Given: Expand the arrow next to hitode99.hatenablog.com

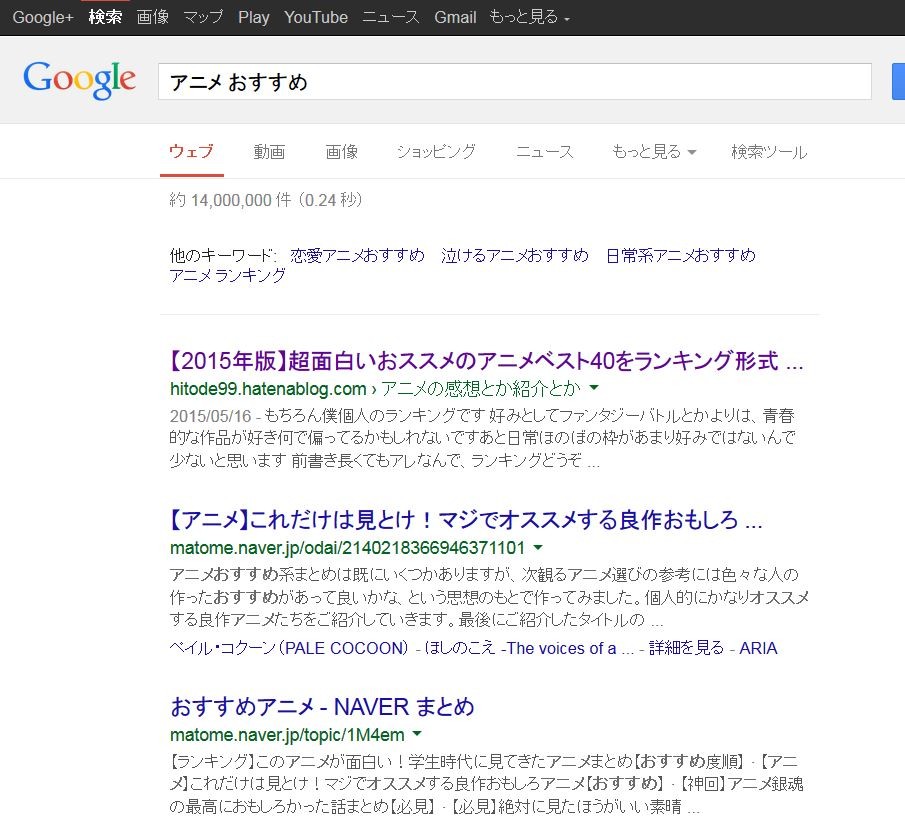Looking at the screenshot, I should coord(594,388).
